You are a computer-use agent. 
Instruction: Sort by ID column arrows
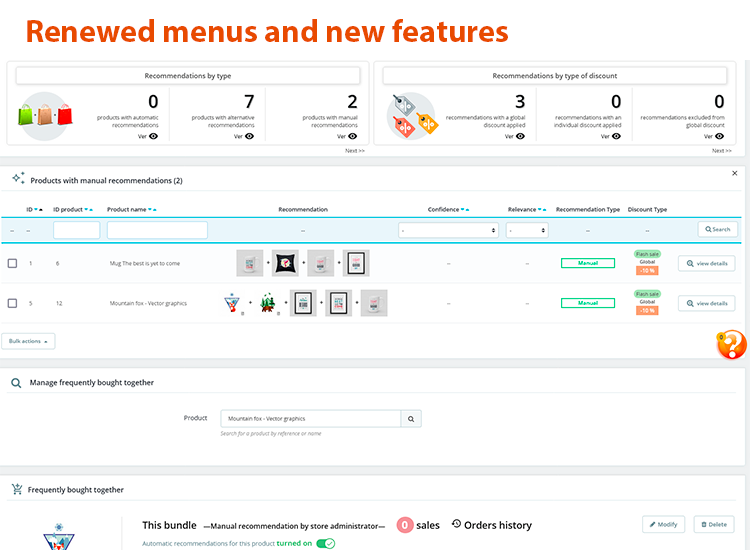38,209
